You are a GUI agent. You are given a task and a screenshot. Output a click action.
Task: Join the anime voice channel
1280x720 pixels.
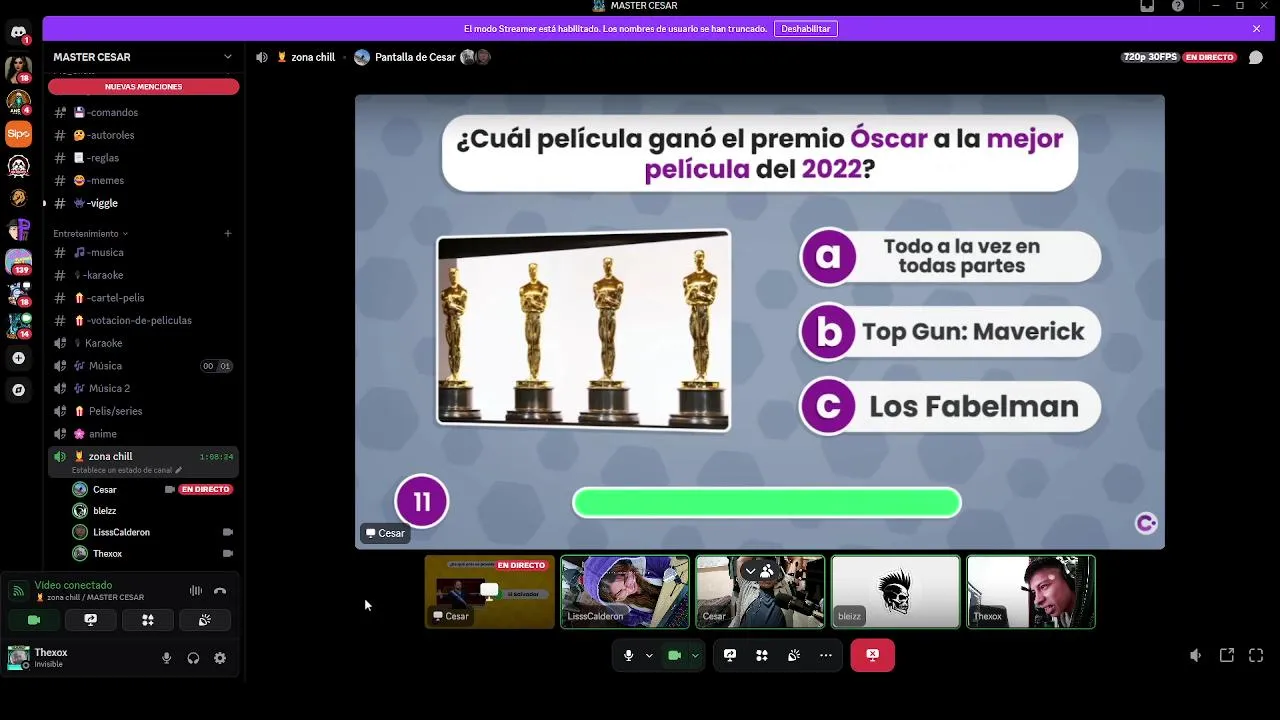click(143, 434)
